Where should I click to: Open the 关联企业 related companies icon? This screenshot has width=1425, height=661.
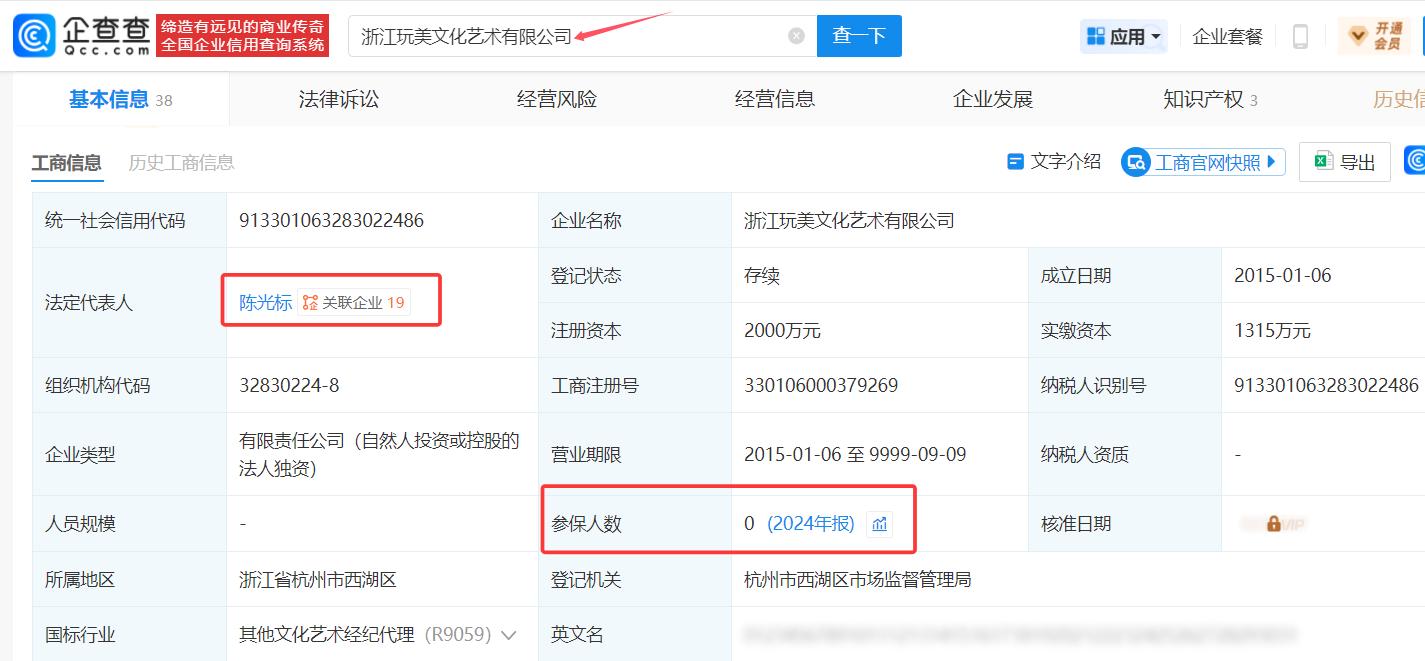tap(309, 301)
